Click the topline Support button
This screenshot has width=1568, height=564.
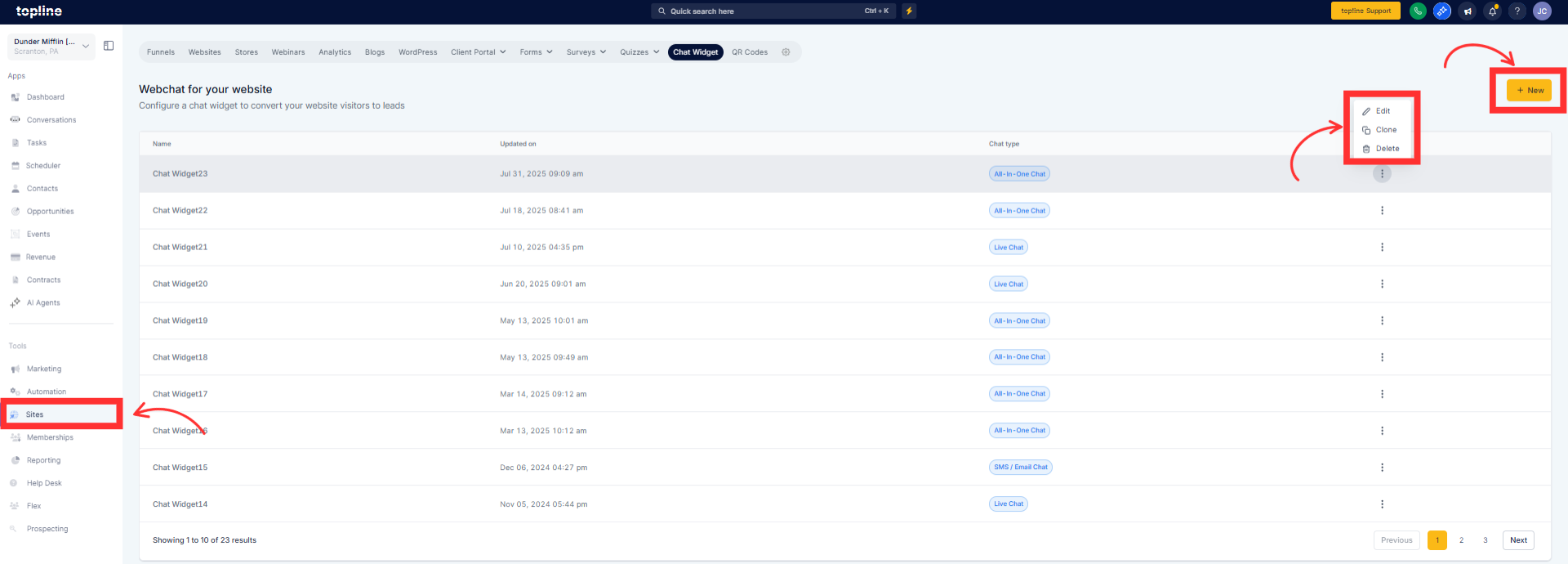[1365, 11]
